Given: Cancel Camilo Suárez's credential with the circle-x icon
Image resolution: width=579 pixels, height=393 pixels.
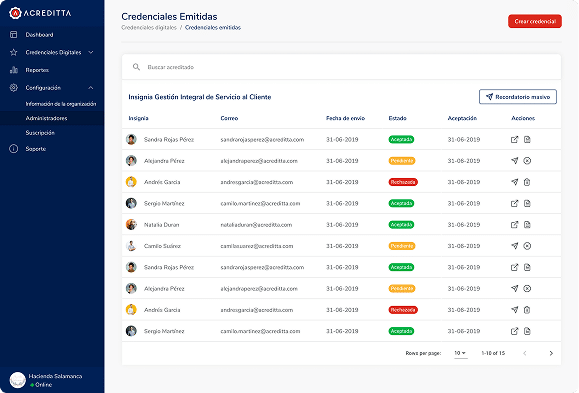Looking at the screenshot, I should 527,246.
